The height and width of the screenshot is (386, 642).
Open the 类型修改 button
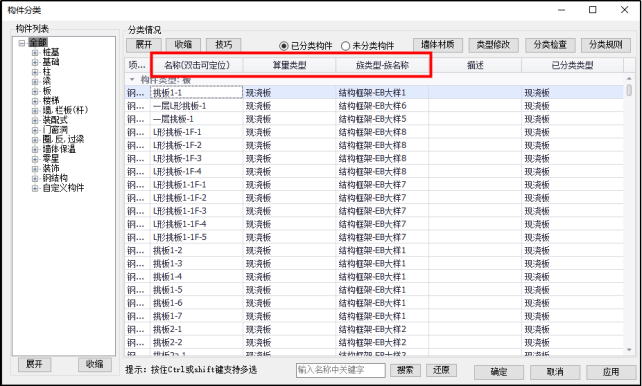point(493,45)
